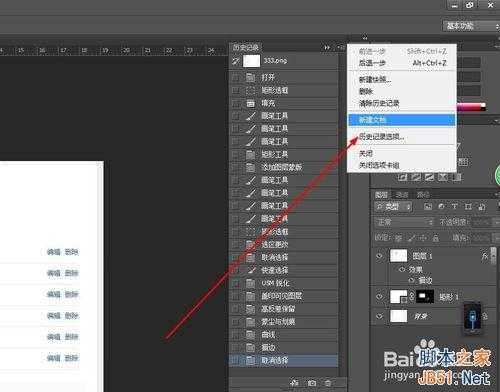Choose 历史记录选项... menu item
This screenshot has height=392, width=500.
point(402,137)
